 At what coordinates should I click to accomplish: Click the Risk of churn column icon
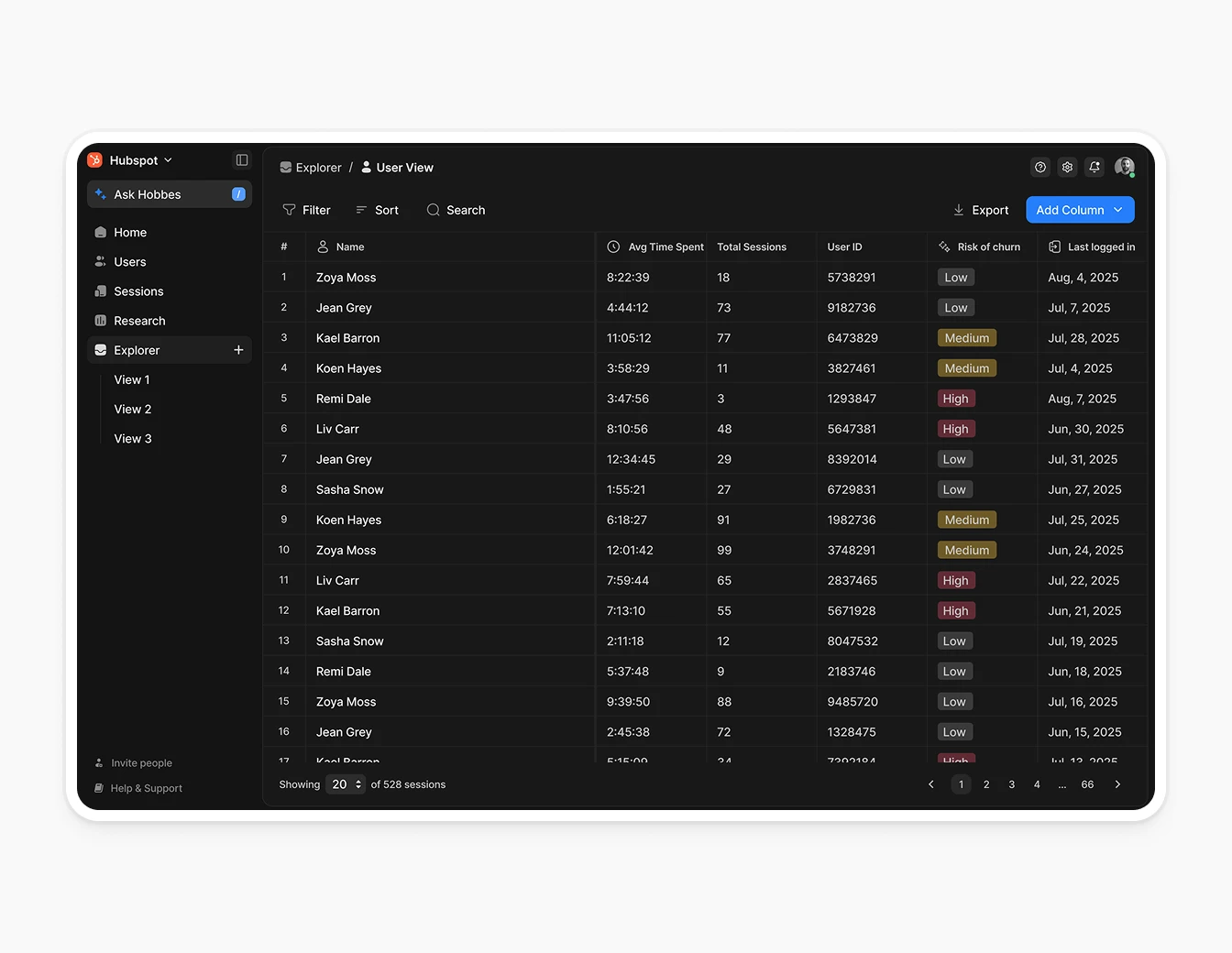point(943,246)
